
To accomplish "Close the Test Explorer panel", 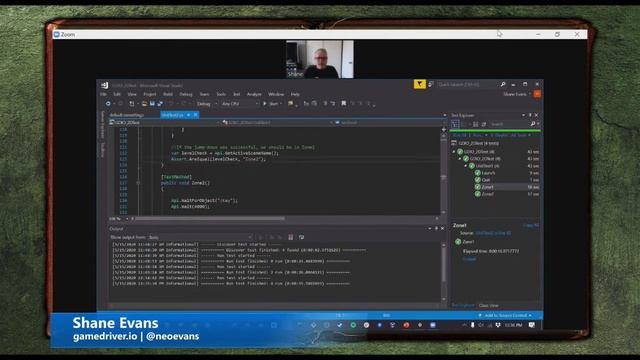I will pos(536,115).
